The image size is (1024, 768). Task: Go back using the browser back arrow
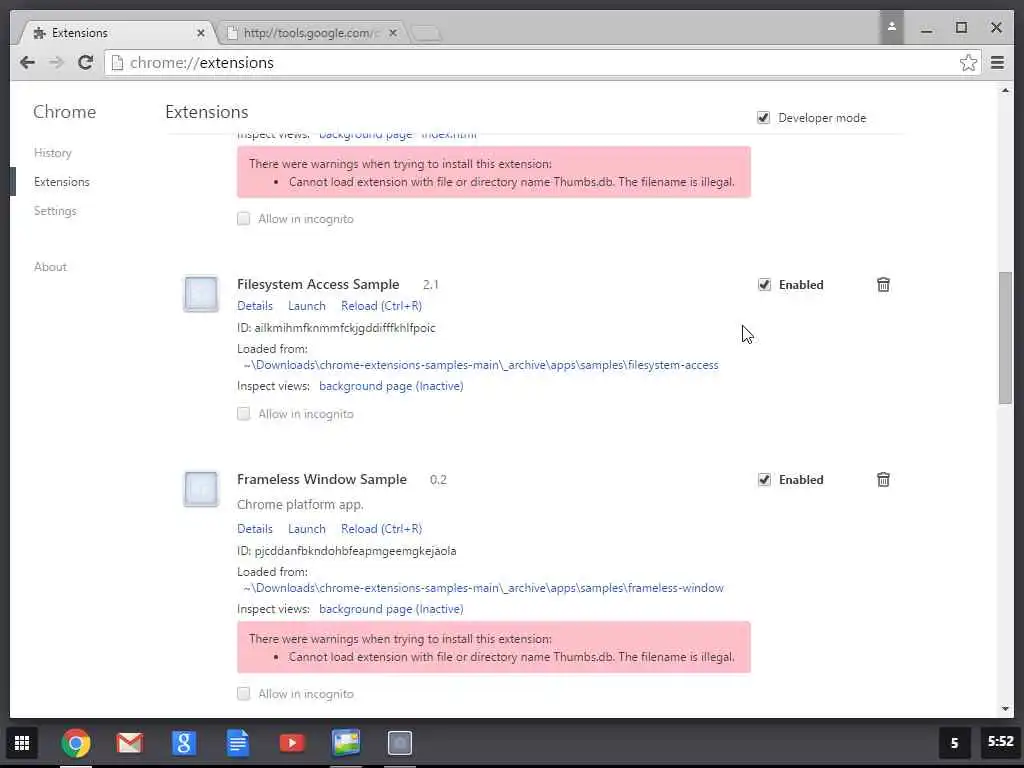click(x=27, y=63)
